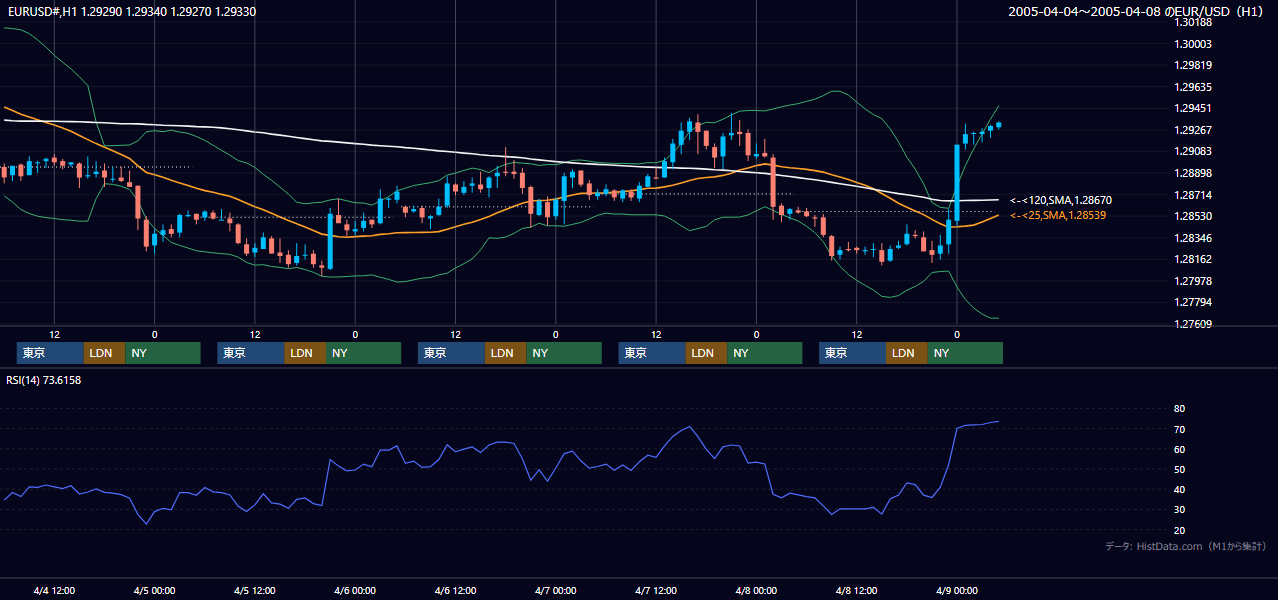The height and width of the screenshot is (600, 1278).
Task: Select the 2005-04-04〜2005-04-08 EUR/USD chart title
Action: coord(1136,12)
